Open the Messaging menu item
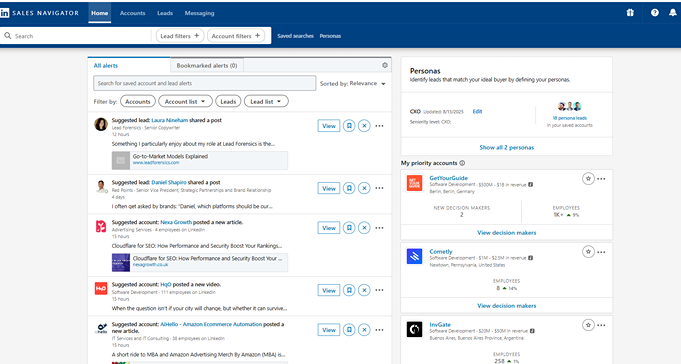 (x=199, y=13)
